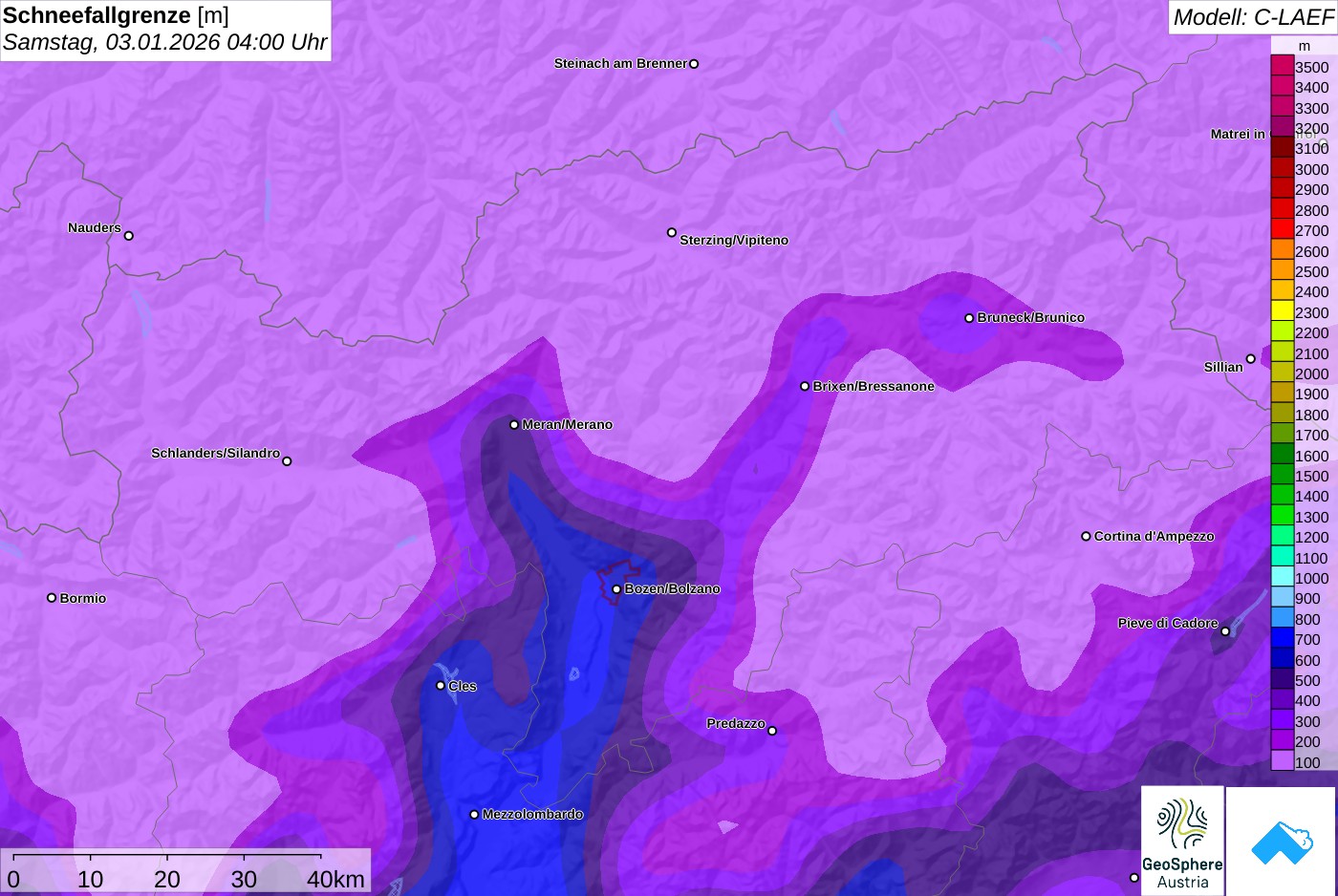Click the 1000 m cyan legend swatch

pos(1282,577)
